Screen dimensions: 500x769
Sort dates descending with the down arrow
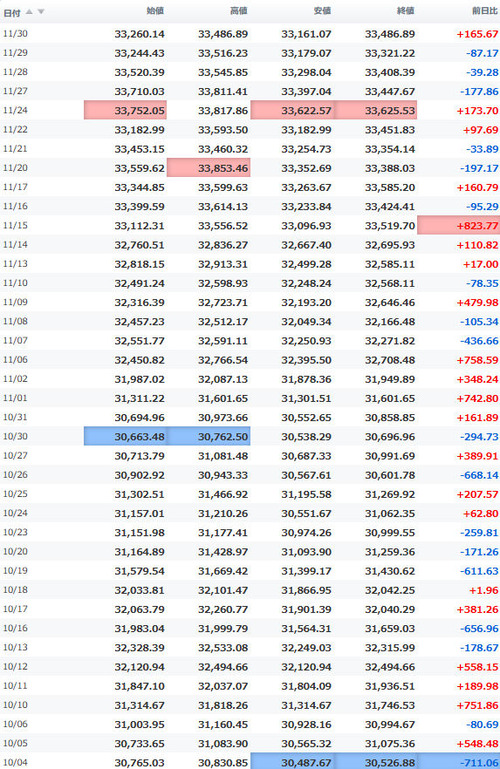point(41,11)
